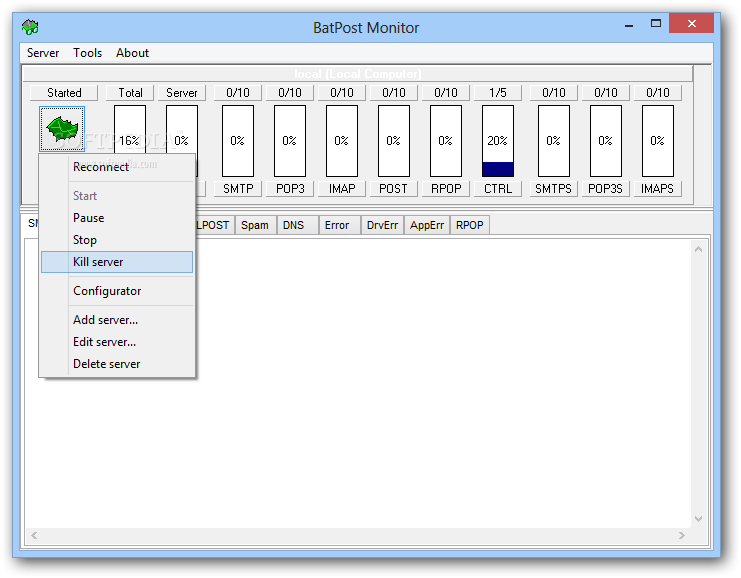The image size is (741, 578).
Task: Switch to the DrvErr tab
Action: pyautogui.click(x=382, y=225)
